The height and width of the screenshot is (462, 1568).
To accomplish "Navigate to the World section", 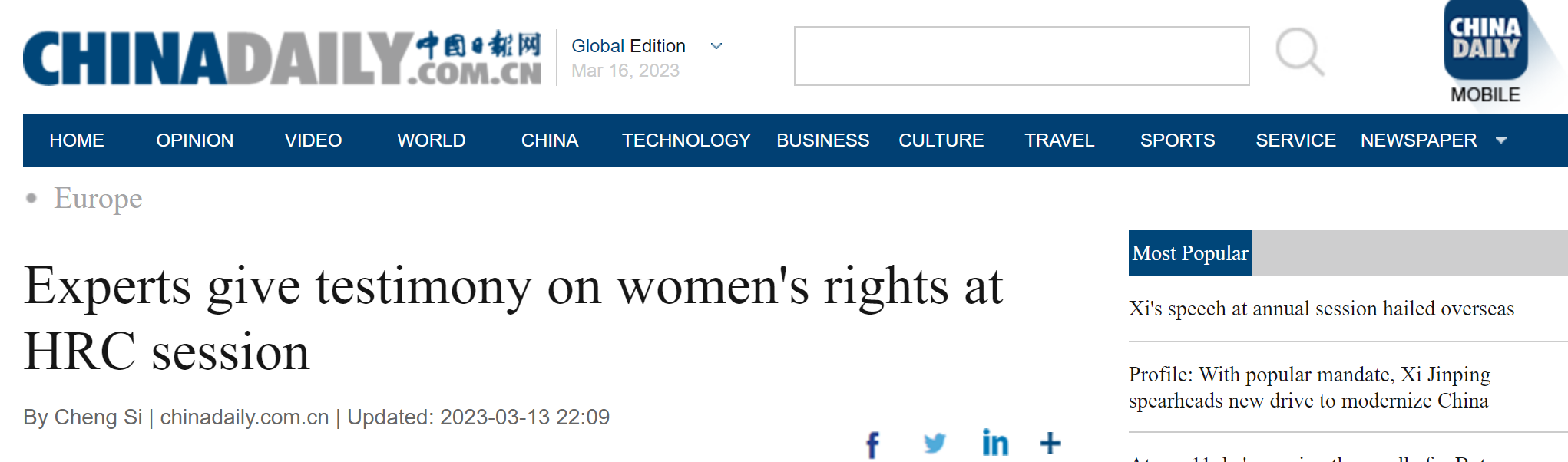I will click(x=432, y=140).
